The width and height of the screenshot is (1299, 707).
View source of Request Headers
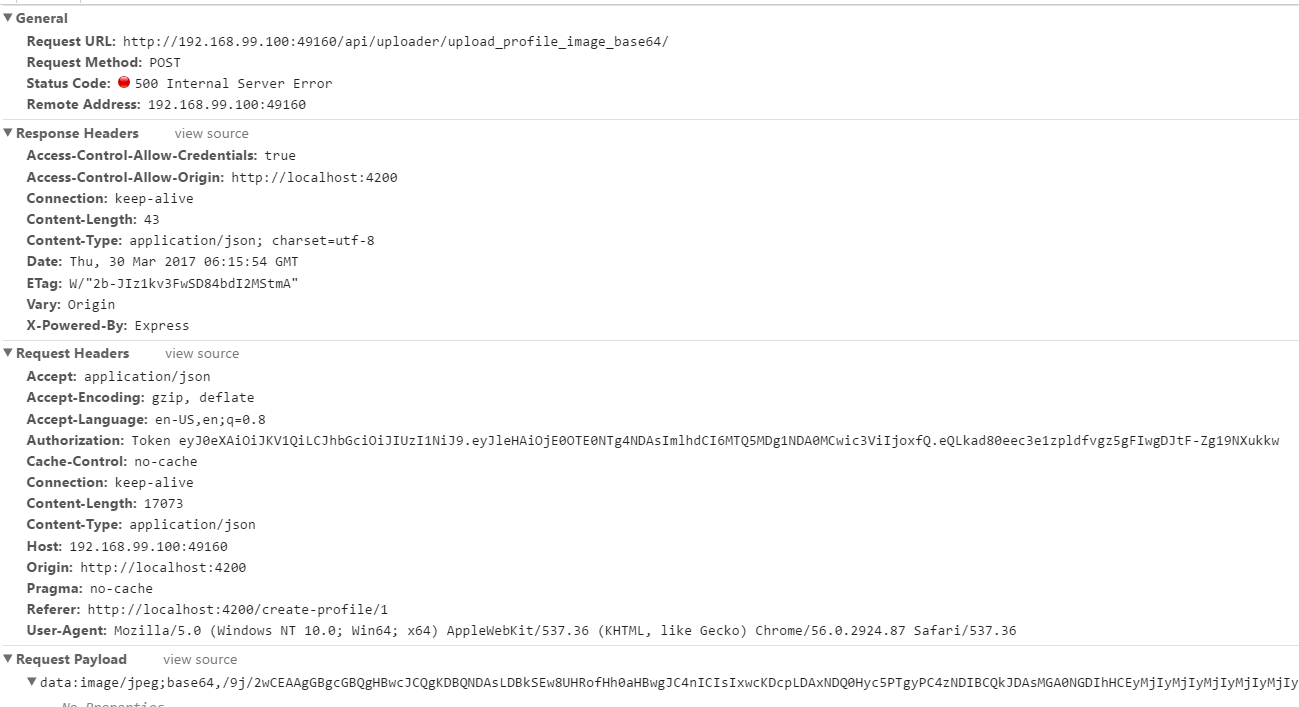(201, 353)
